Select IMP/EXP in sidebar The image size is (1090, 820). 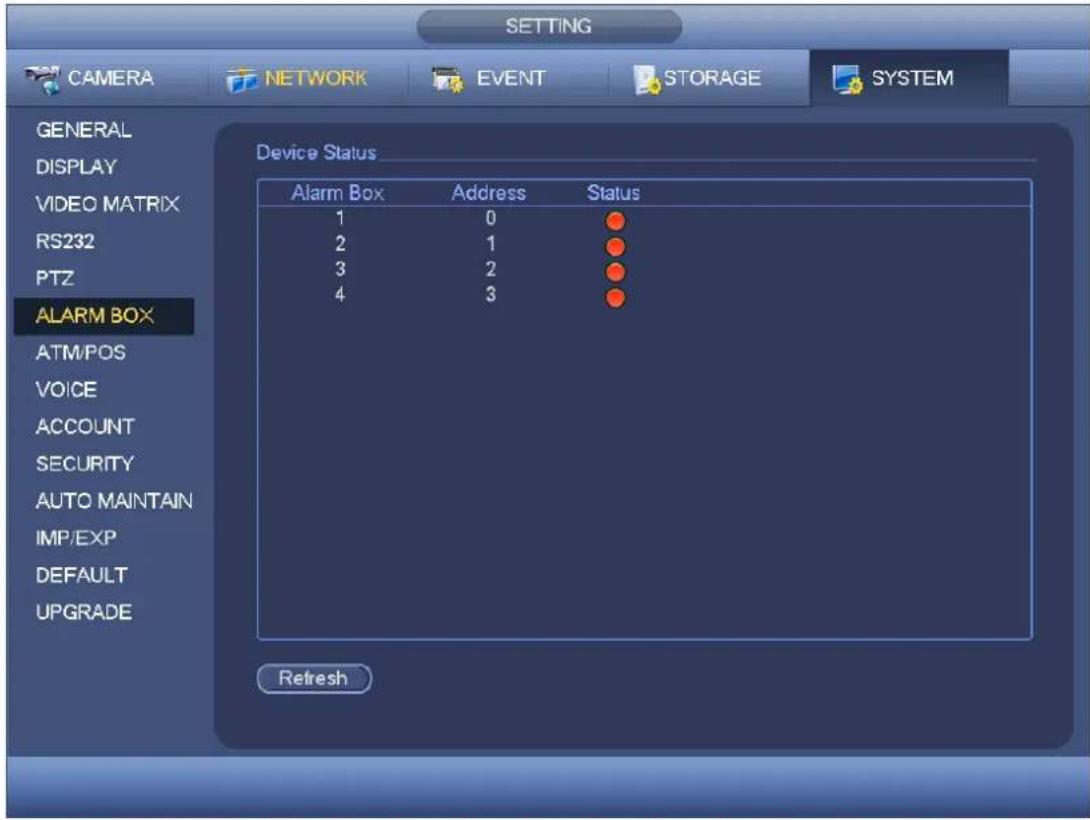76,538
